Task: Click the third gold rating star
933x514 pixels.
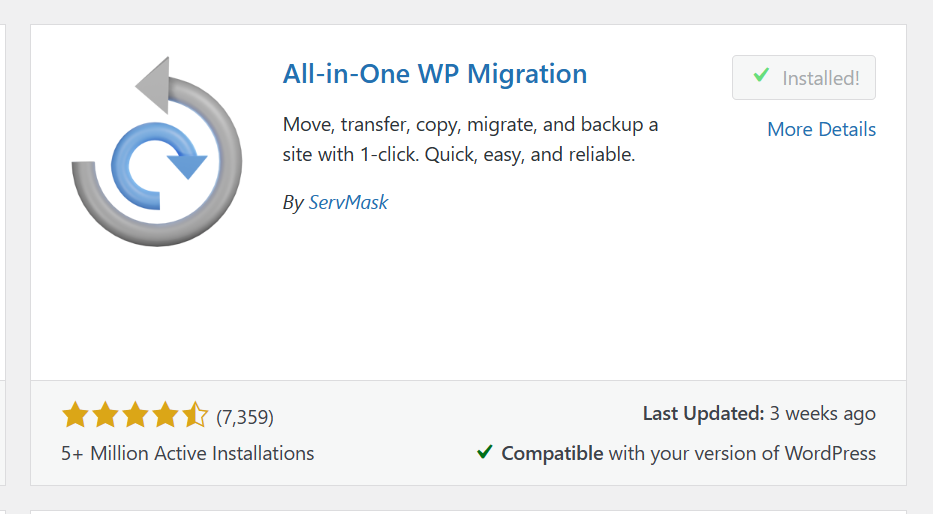Action: pyautogui.click(x=135, y=415)
